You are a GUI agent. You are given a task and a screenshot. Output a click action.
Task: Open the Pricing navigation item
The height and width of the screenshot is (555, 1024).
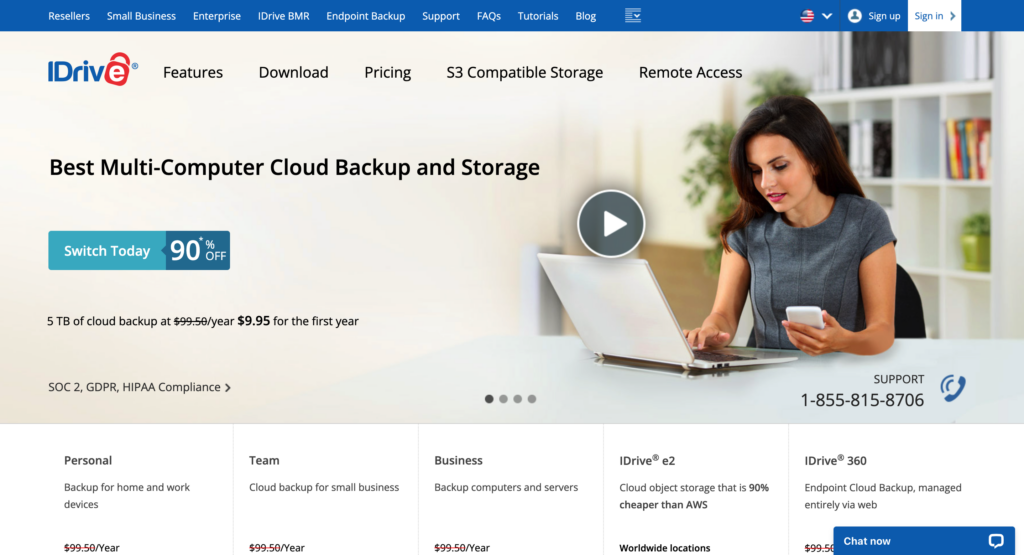click(387, 72)
